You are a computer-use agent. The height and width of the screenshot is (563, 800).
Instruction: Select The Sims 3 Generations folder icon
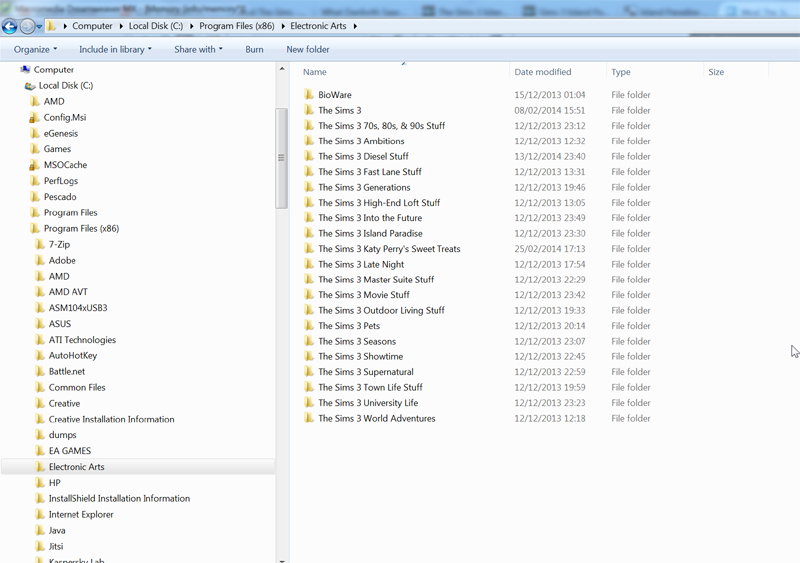[x=308, y=187]
